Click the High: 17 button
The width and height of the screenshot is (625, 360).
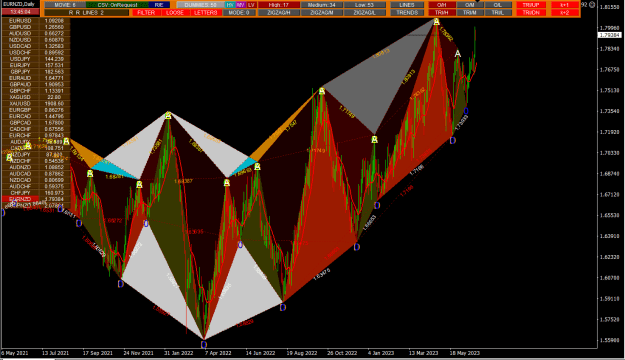[279, 5]
